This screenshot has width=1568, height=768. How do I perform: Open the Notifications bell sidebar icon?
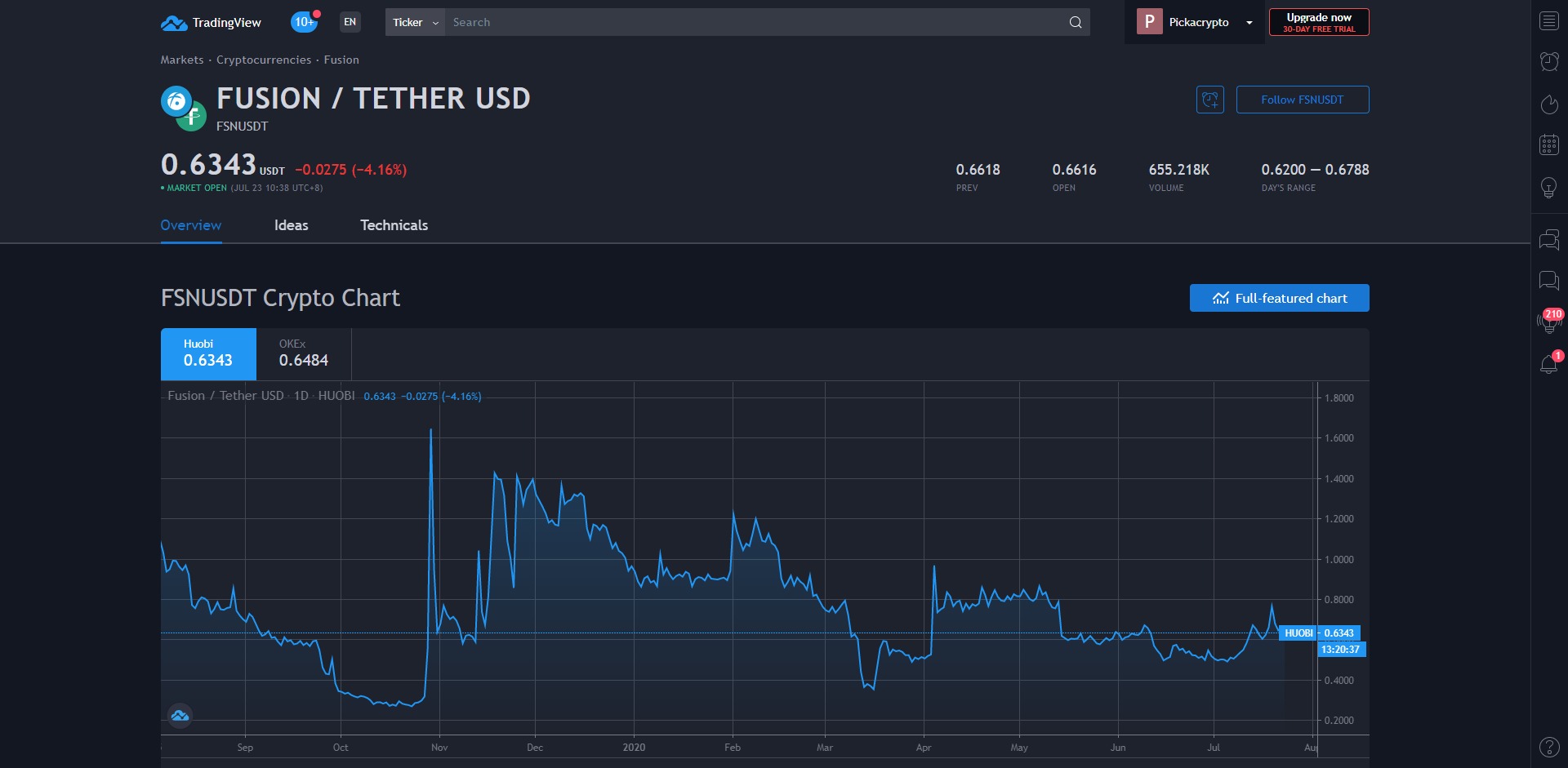(1549, 363)
